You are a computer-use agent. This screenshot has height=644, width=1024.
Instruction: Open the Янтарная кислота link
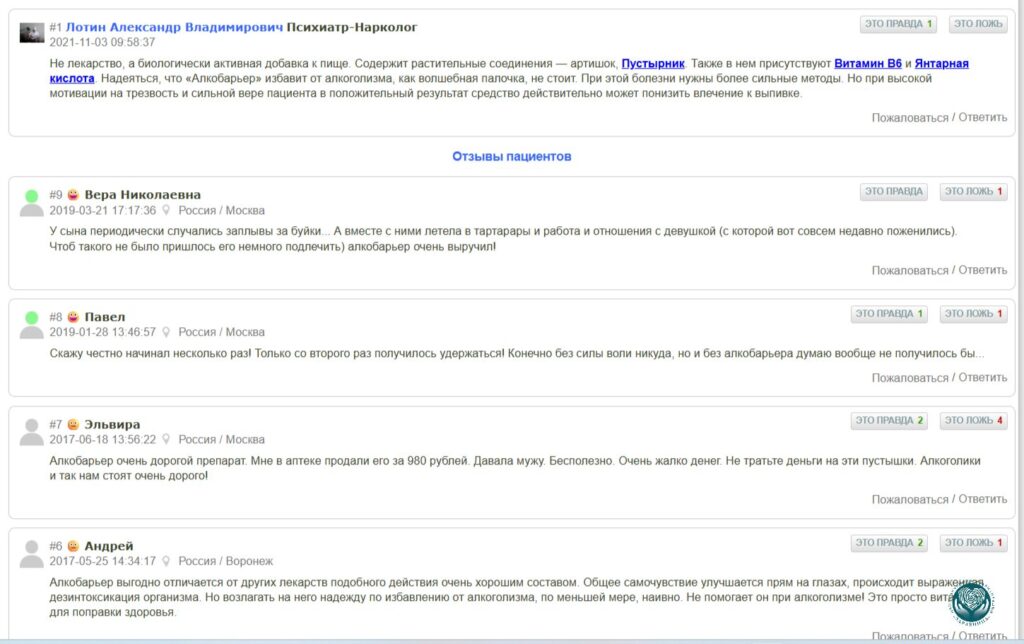pos(941,63)
